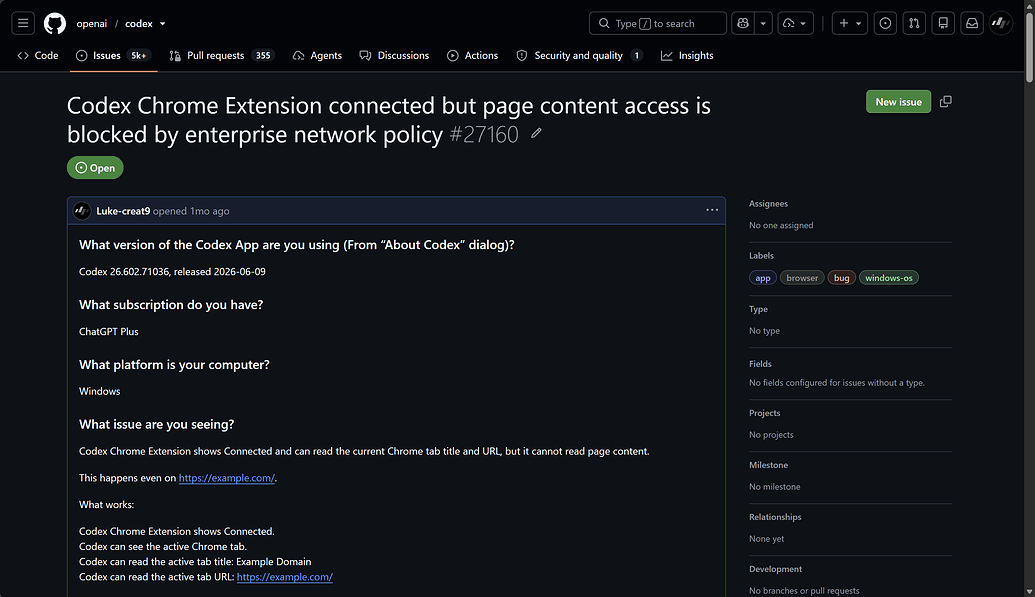1035x597 pixels.
Task: Click the green New issue button
Action: click(898, 102)
